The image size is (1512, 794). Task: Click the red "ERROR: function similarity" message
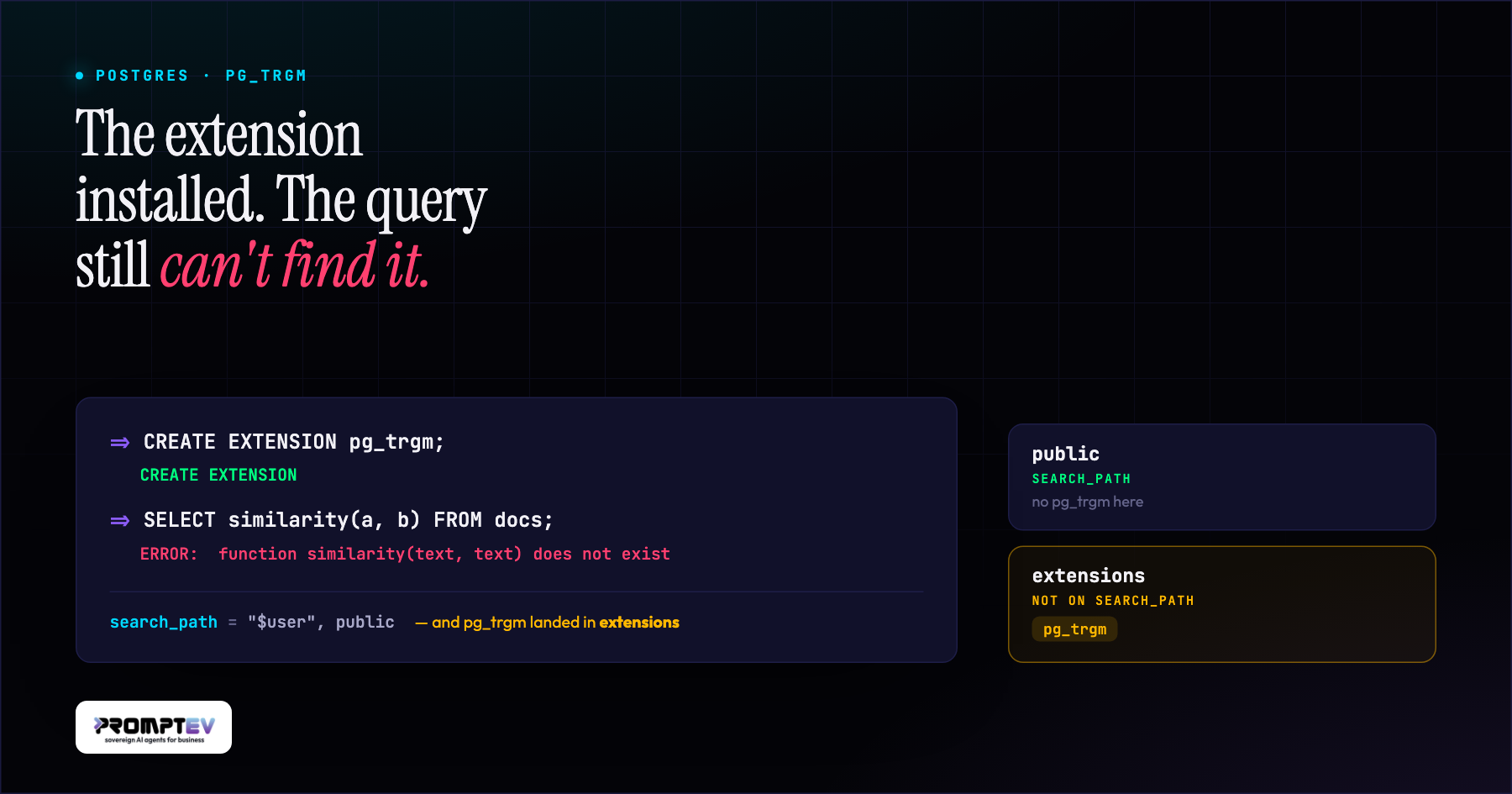pos(405,554)
